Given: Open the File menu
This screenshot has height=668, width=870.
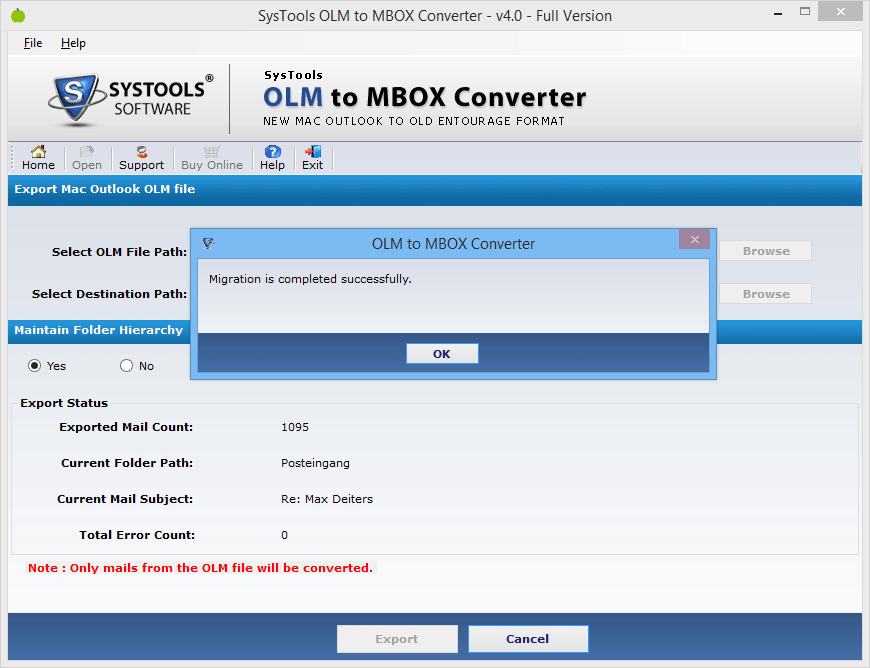Looking at the screenshot, I should (33, 43).
